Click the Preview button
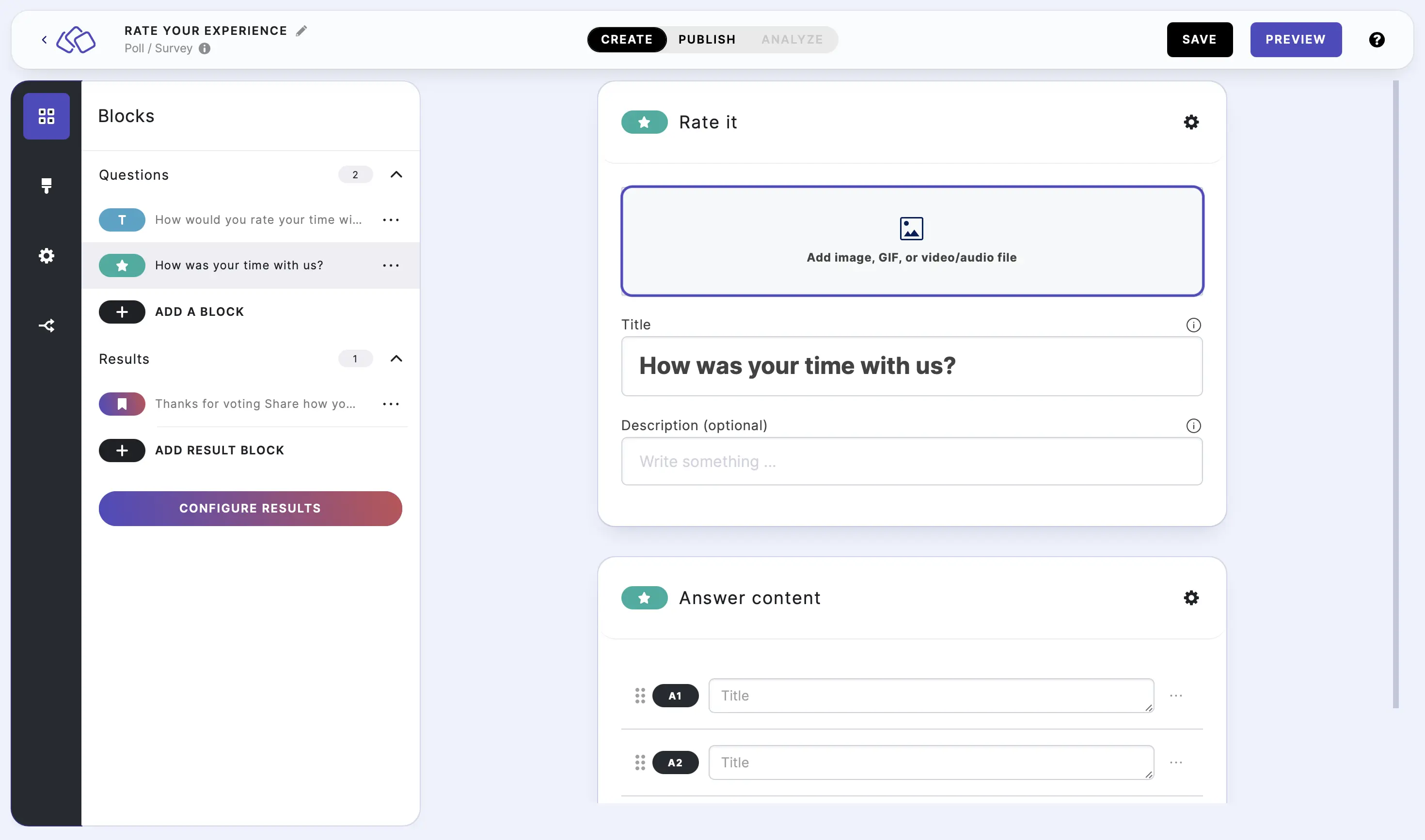Screen dimensions: 1425x840 coord(1296,40)
